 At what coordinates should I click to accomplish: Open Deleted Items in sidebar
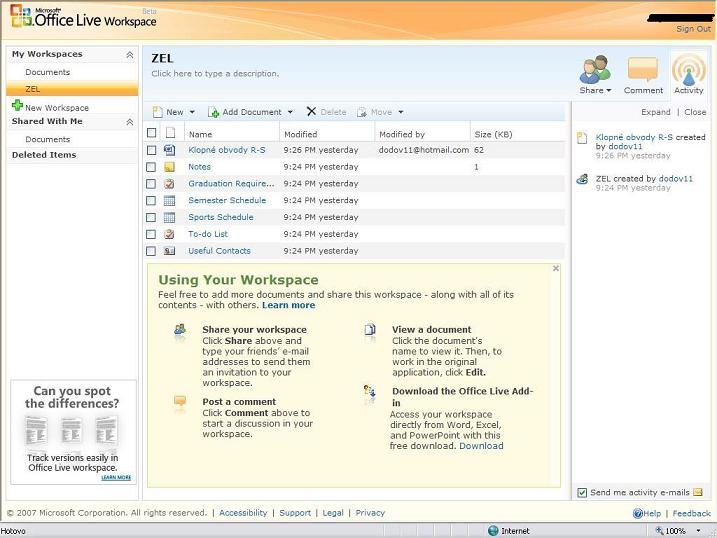[44, 155]
